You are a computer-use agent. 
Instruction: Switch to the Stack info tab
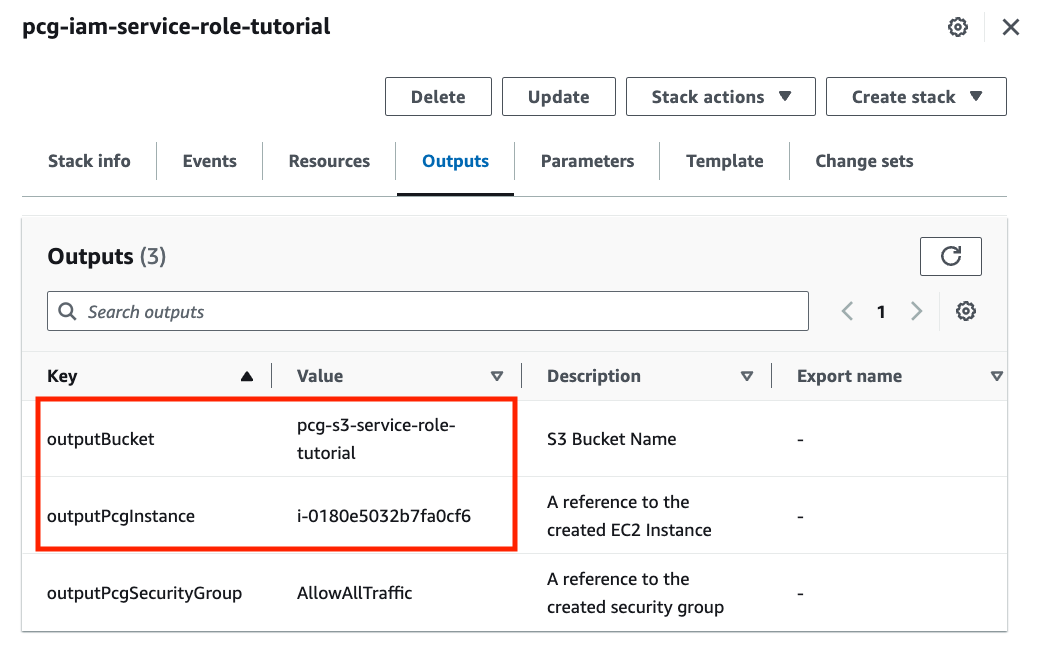click(x=89, y=161)
